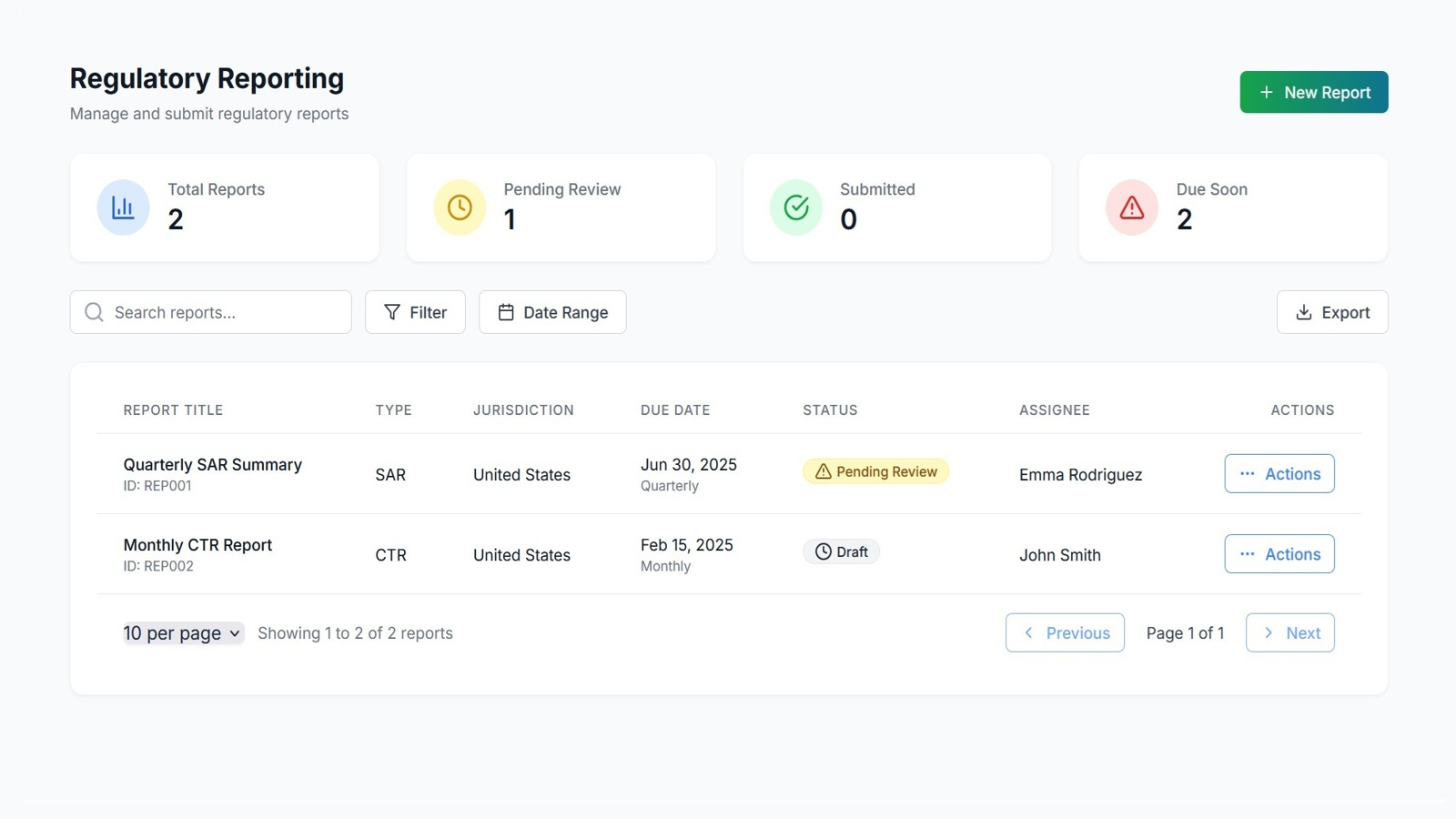Click the Export download icon
The image size is (1456, 819).
pos(1304,312)
